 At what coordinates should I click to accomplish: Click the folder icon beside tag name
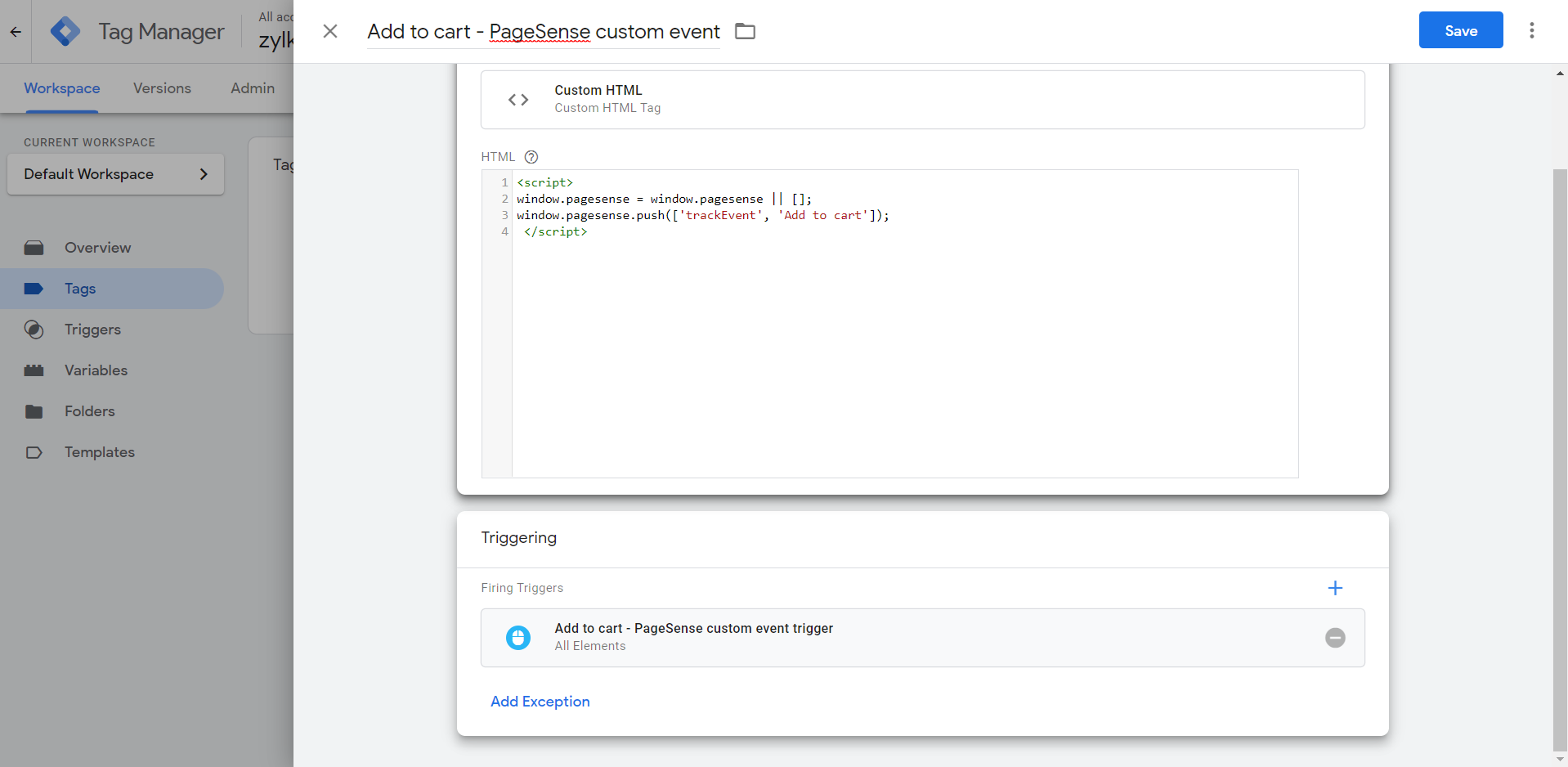pos(745,31)
